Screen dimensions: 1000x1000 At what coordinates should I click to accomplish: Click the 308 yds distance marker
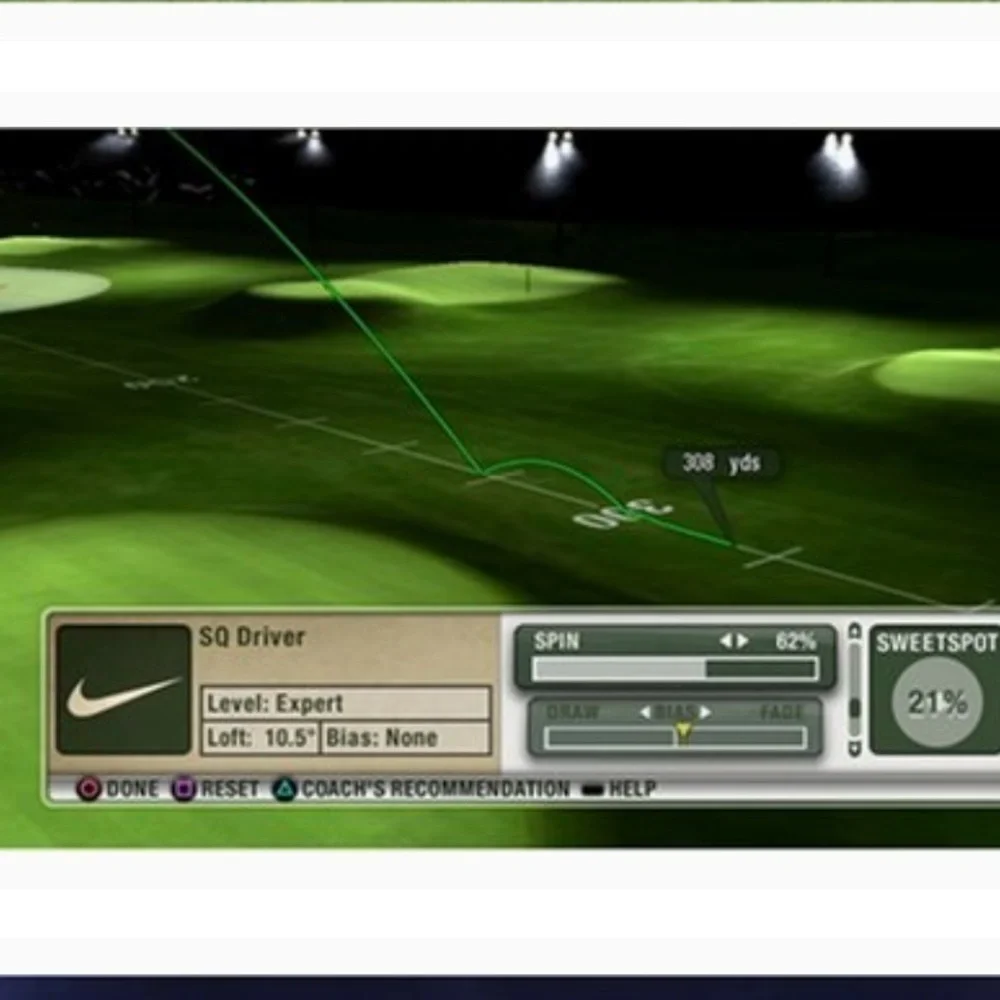click(721, 462)
